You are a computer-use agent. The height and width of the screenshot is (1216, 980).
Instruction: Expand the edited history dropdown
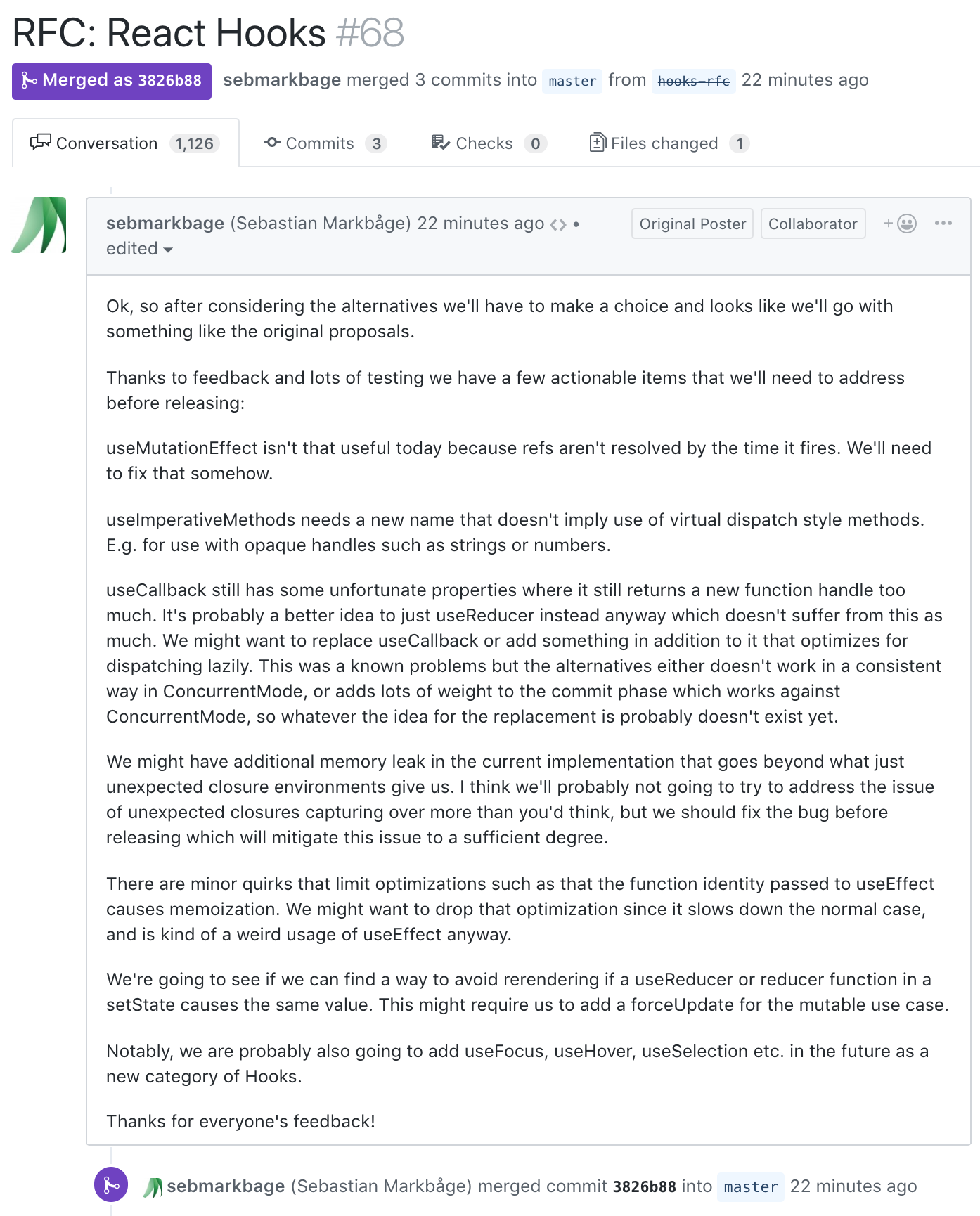pos(139,249)
